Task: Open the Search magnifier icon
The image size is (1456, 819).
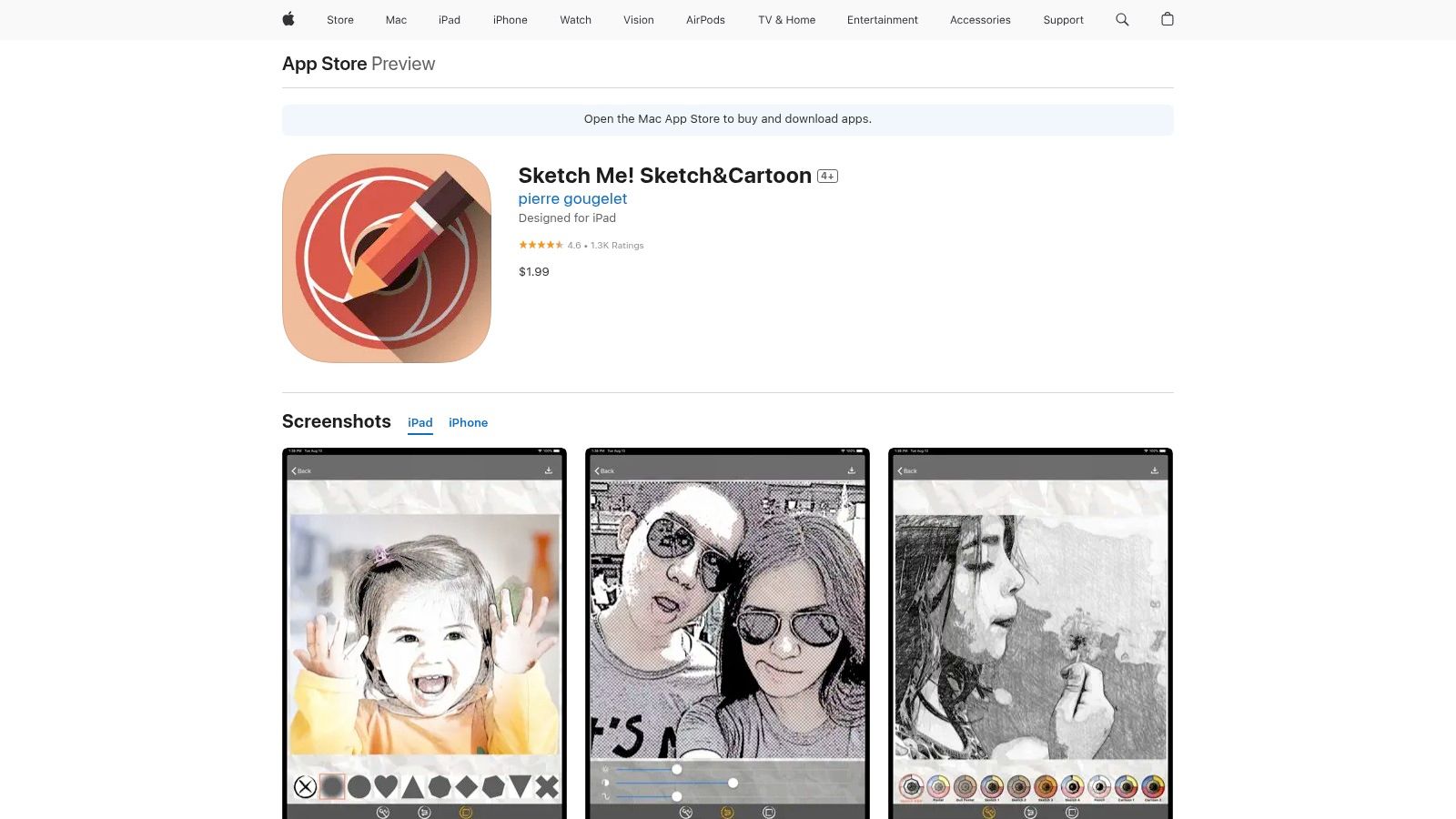Action: tap(1122, 19)
